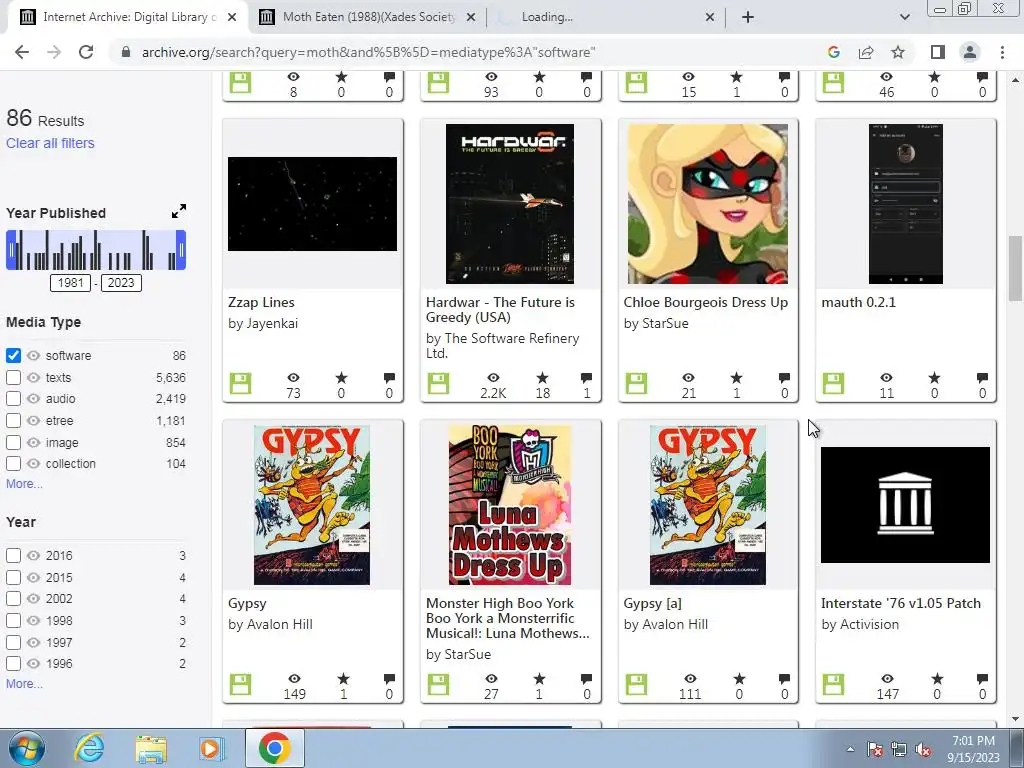Toggle eye icon beside texts filter
The width and height of the screenshot is (1024, 768).
tap(33, 377)
